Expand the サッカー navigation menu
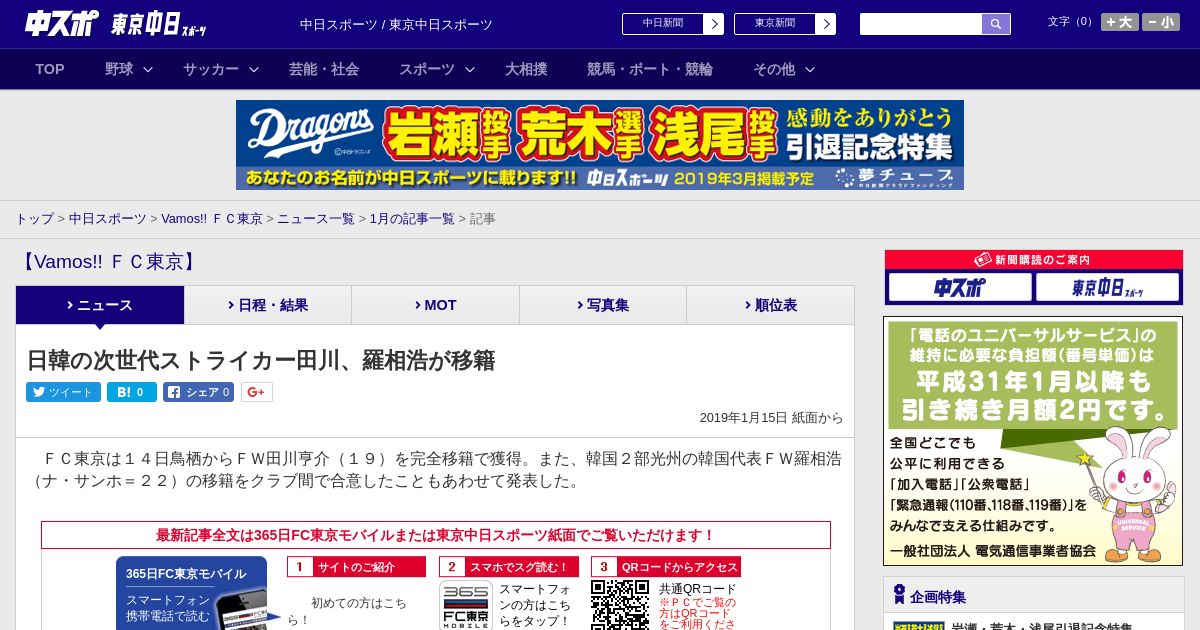 220,69
